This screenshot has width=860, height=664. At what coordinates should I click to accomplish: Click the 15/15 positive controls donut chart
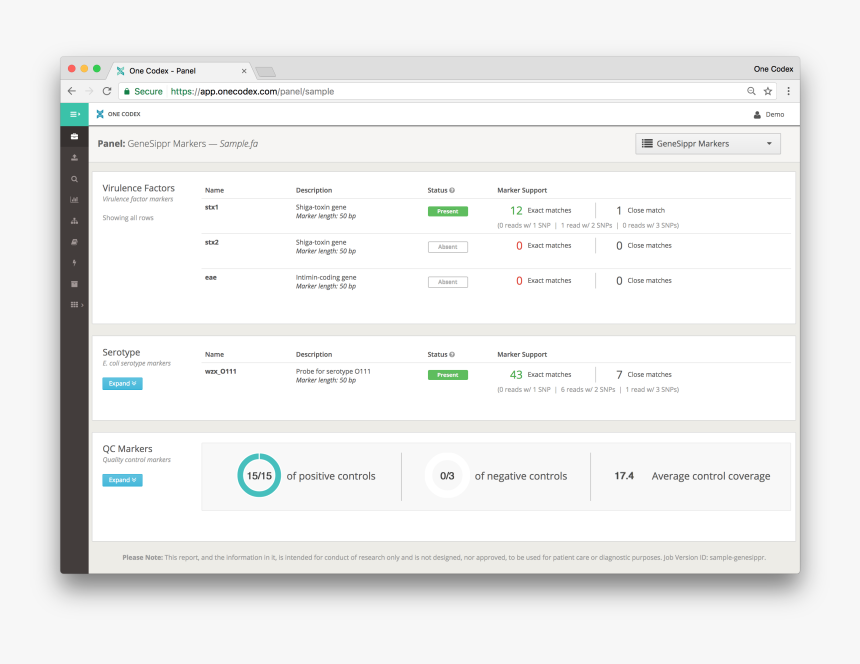click(x=259, y=475)
